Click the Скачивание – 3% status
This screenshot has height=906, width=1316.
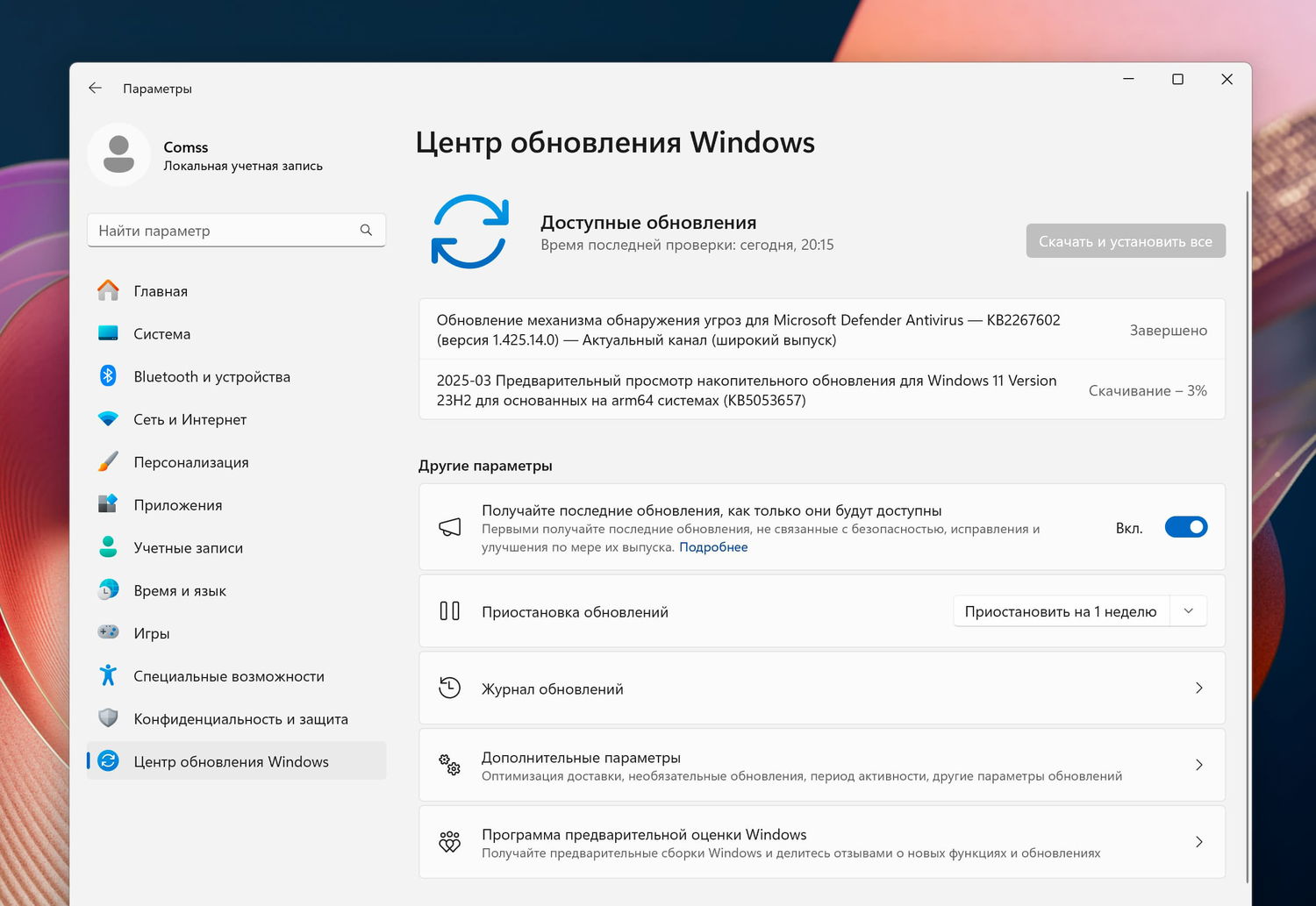(1148, 391)
